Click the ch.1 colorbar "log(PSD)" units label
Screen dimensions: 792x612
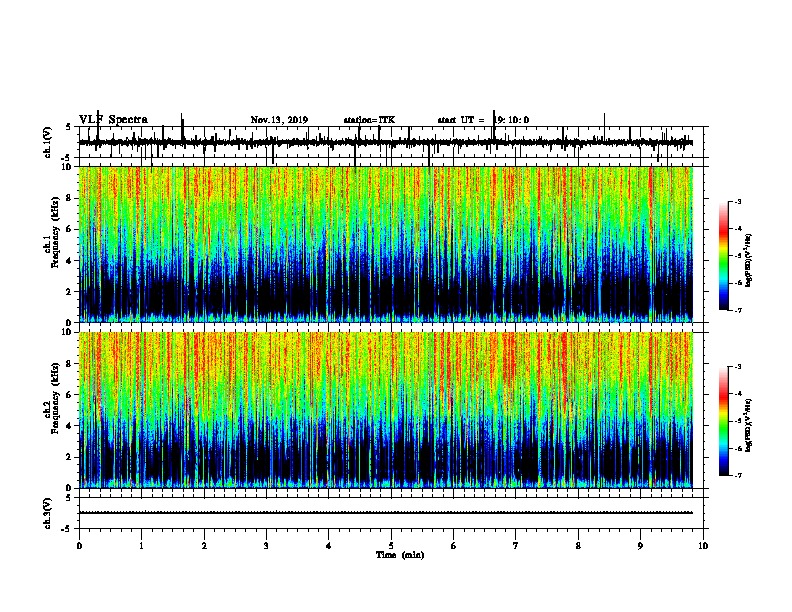[x=748, y=260]
